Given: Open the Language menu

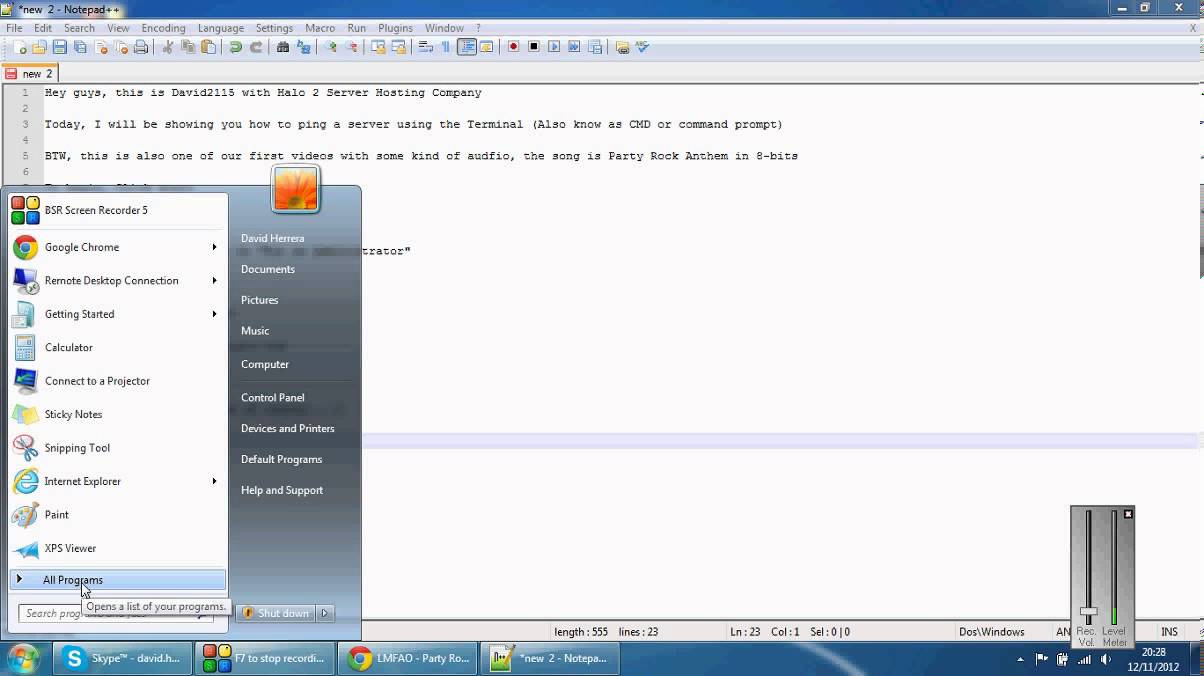Looking at the screenshot, I should pos(221,28).
